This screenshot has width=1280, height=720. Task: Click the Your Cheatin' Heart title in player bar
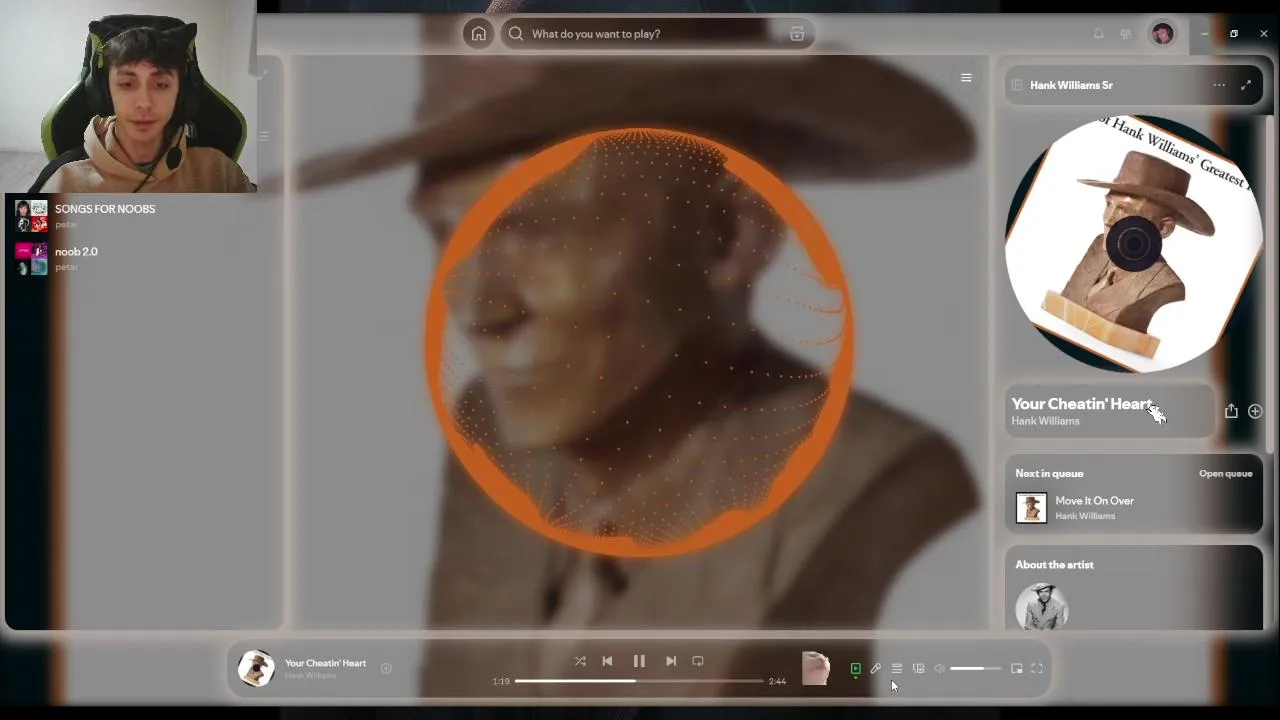click(x=325, y=663)
